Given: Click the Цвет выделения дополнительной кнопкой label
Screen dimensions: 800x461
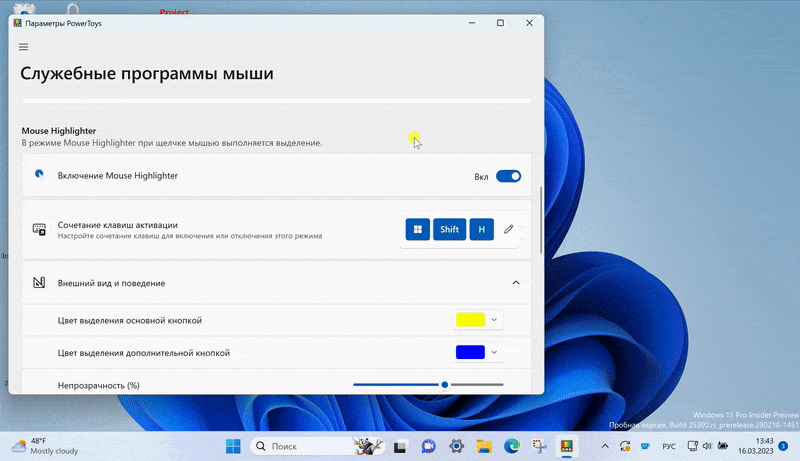Looking at the screenshot, I should coord(143,353).
